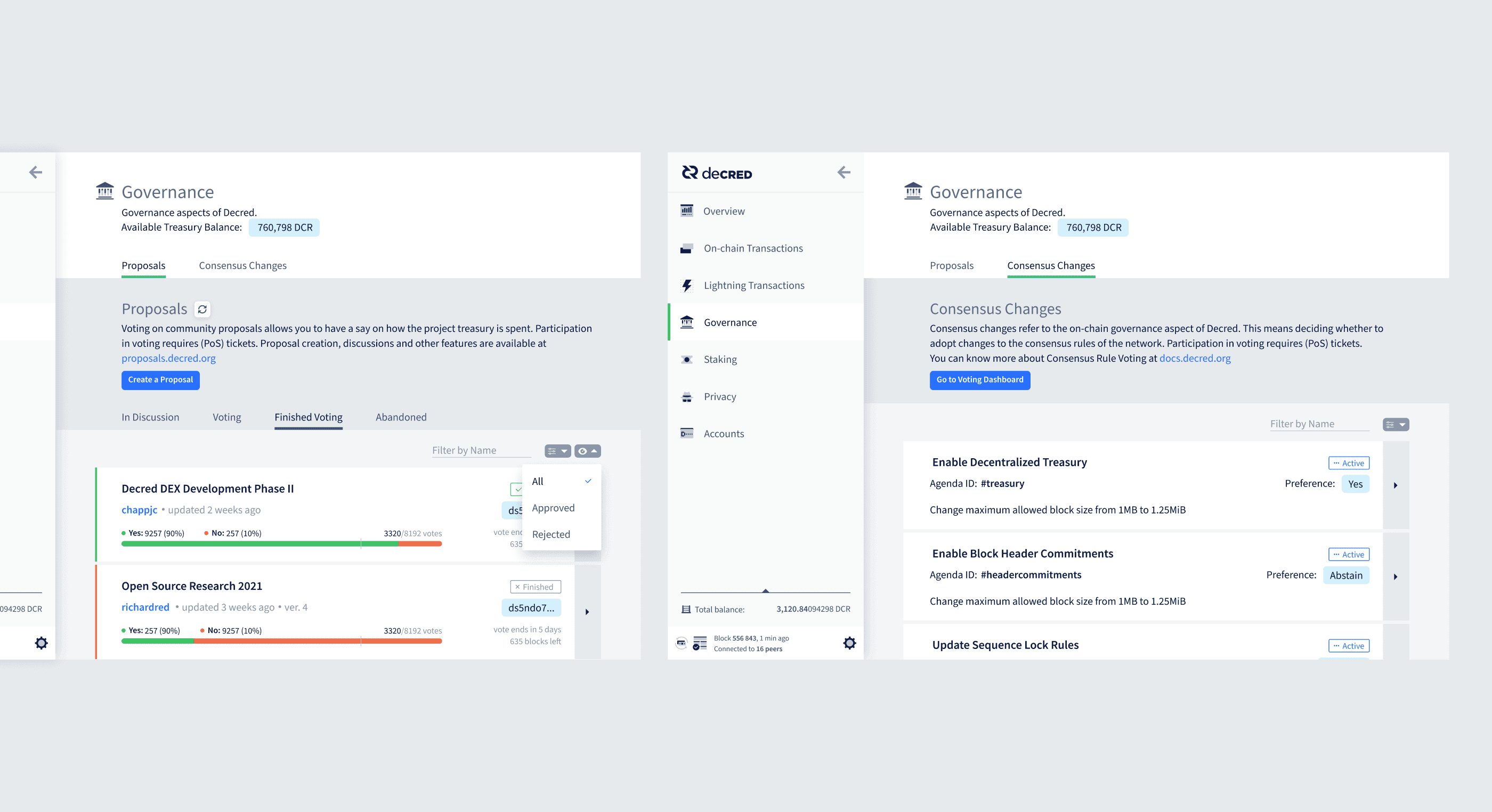Click the refresh proposals icon
1492x812 pixels.
(202, 309)
